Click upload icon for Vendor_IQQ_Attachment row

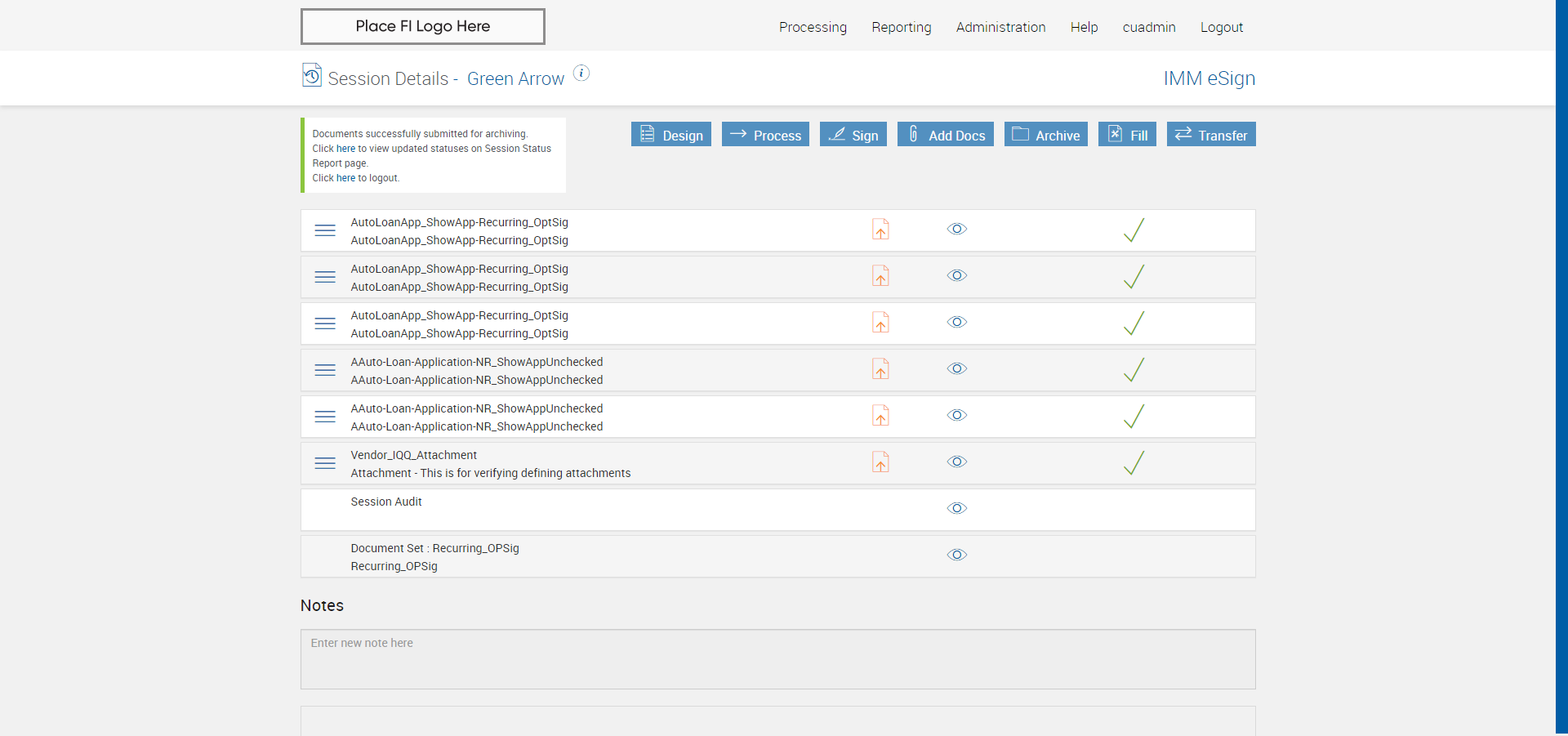click(880, 462)
